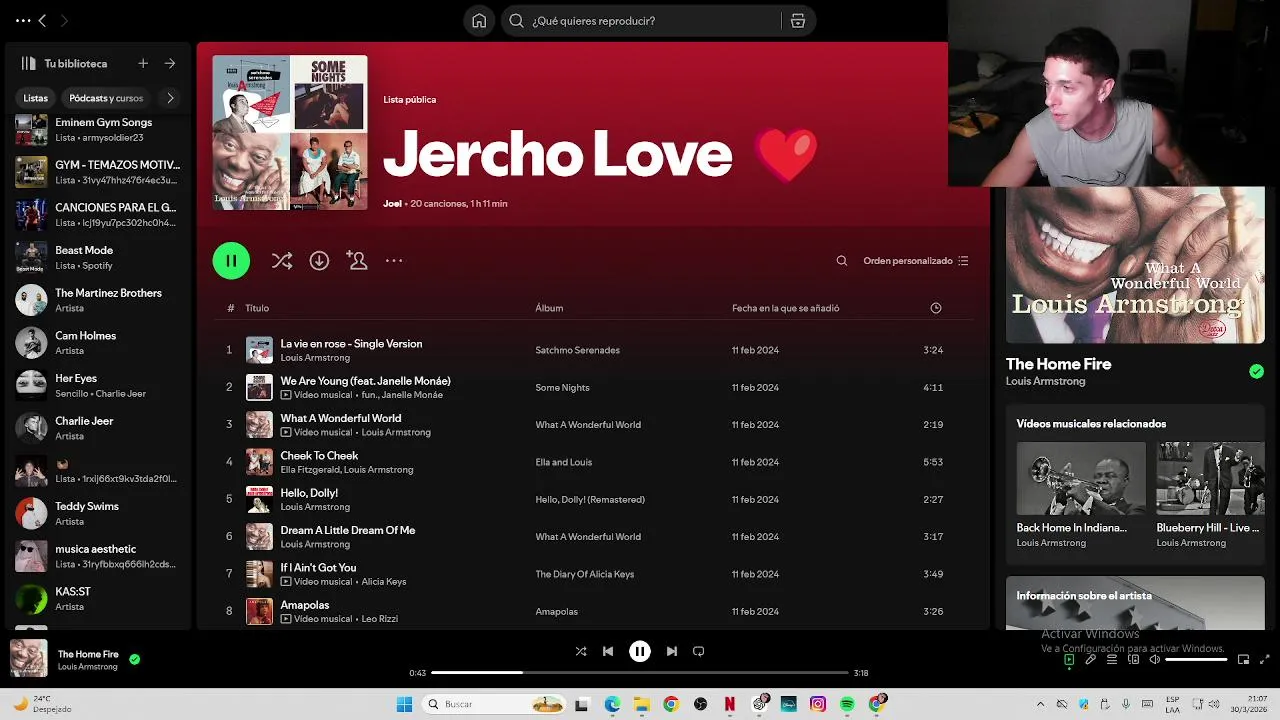Screen dimensions: 1280x720
Task: Sort by Fecha en la que se añadió
Action: pyautogui.click(x=786, y=308)
